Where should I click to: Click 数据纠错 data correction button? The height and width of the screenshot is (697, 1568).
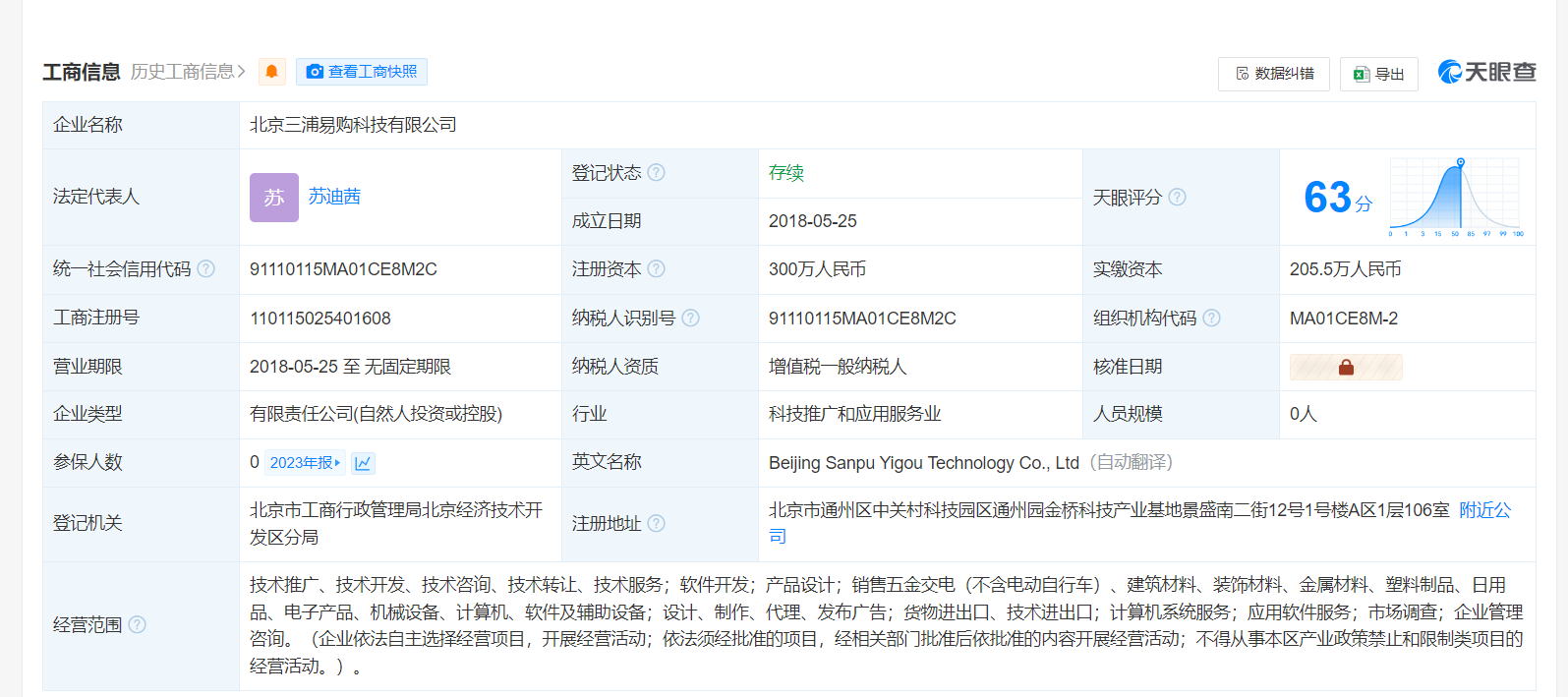1274,74
